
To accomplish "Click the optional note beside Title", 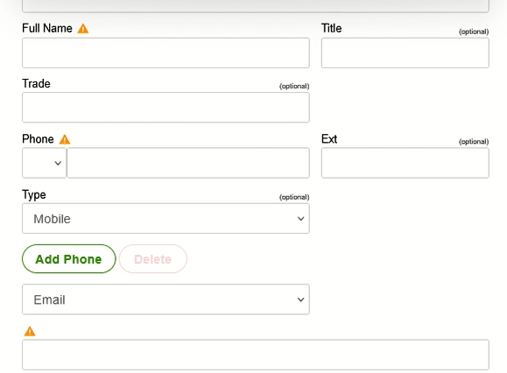I will (474, 32).
